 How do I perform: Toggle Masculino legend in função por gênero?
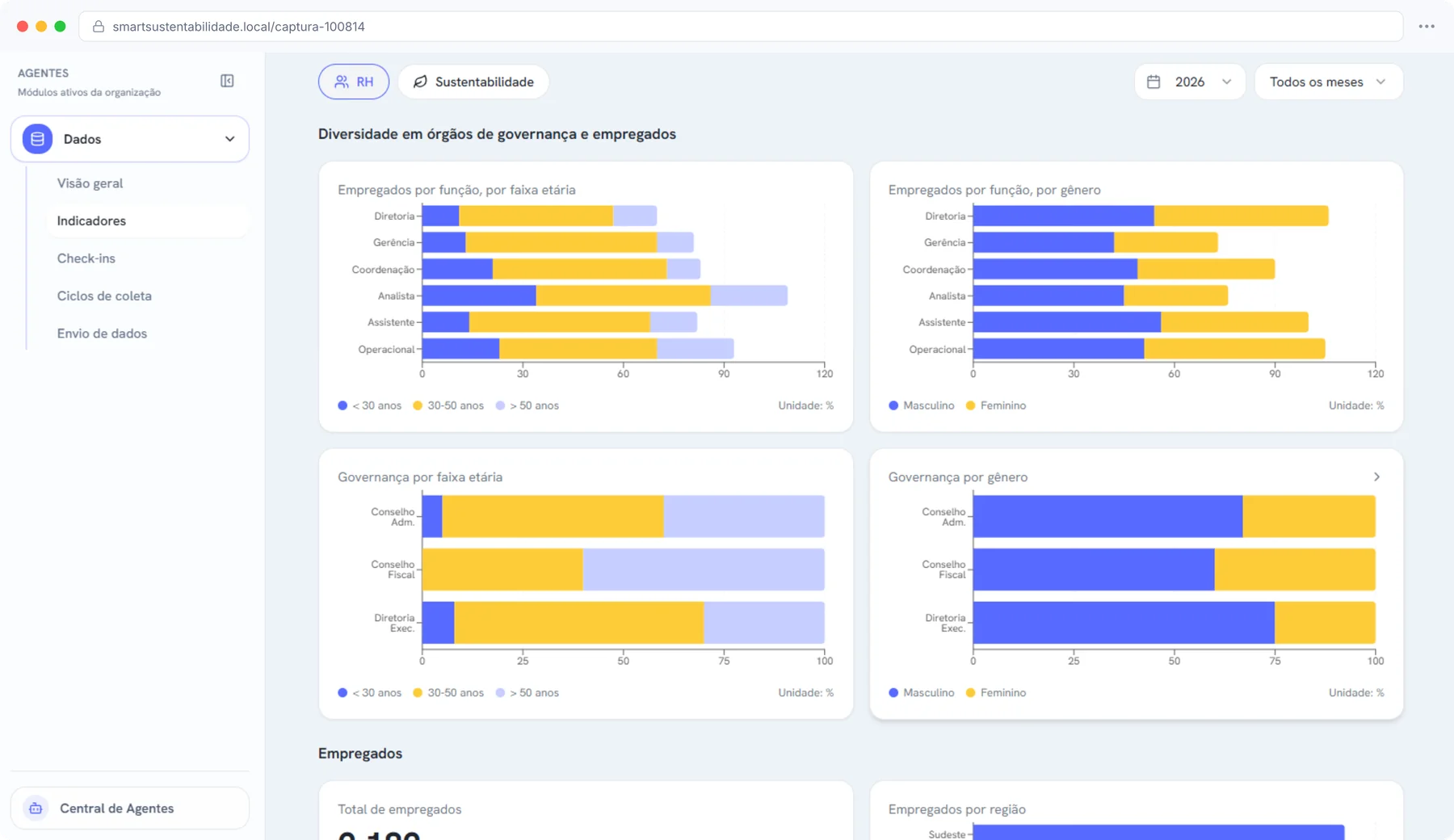pos(921,405)
